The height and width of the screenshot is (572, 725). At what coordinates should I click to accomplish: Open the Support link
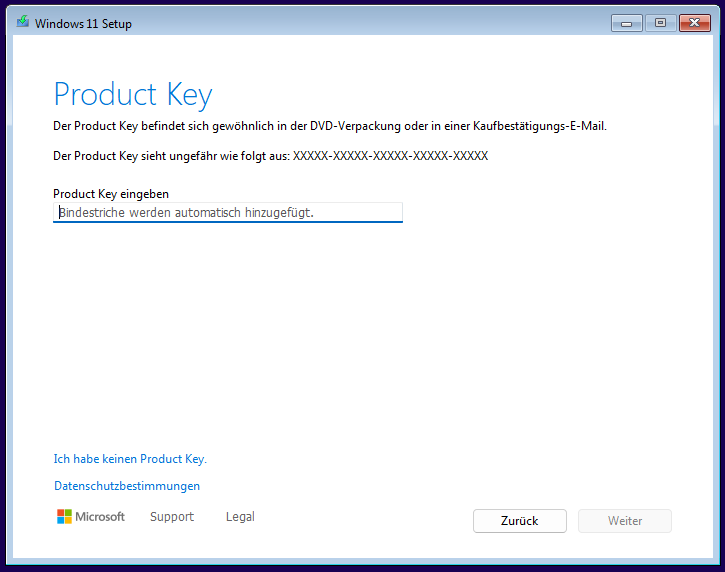(172, 517)
